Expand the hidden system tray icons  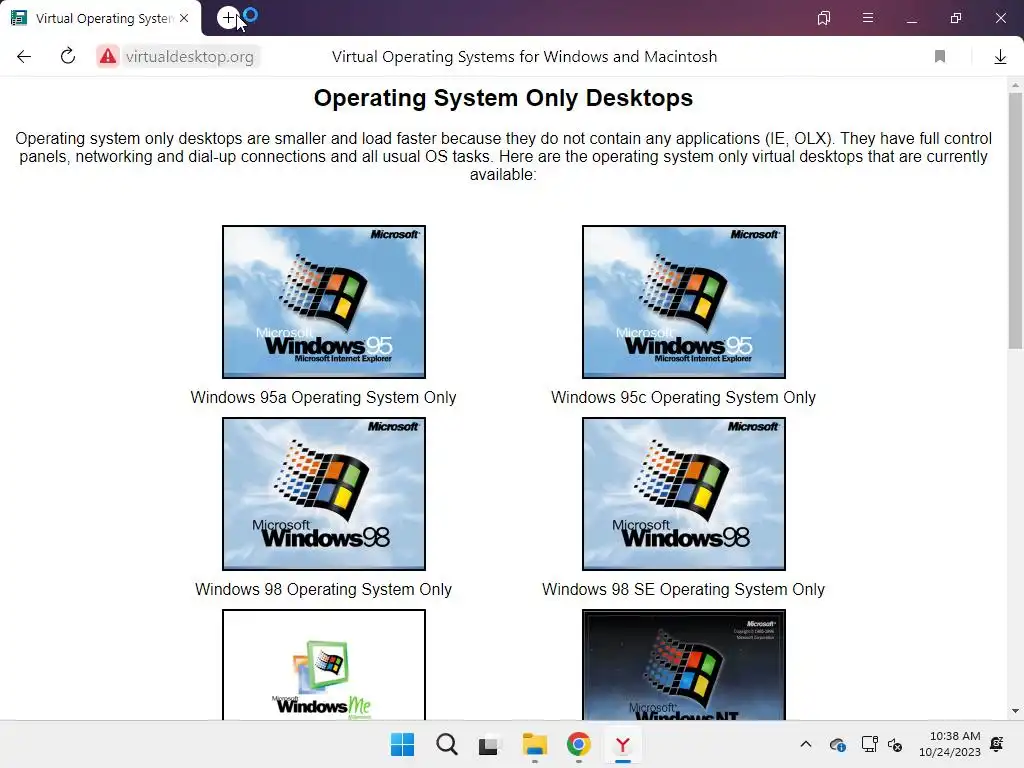point(806,744)
